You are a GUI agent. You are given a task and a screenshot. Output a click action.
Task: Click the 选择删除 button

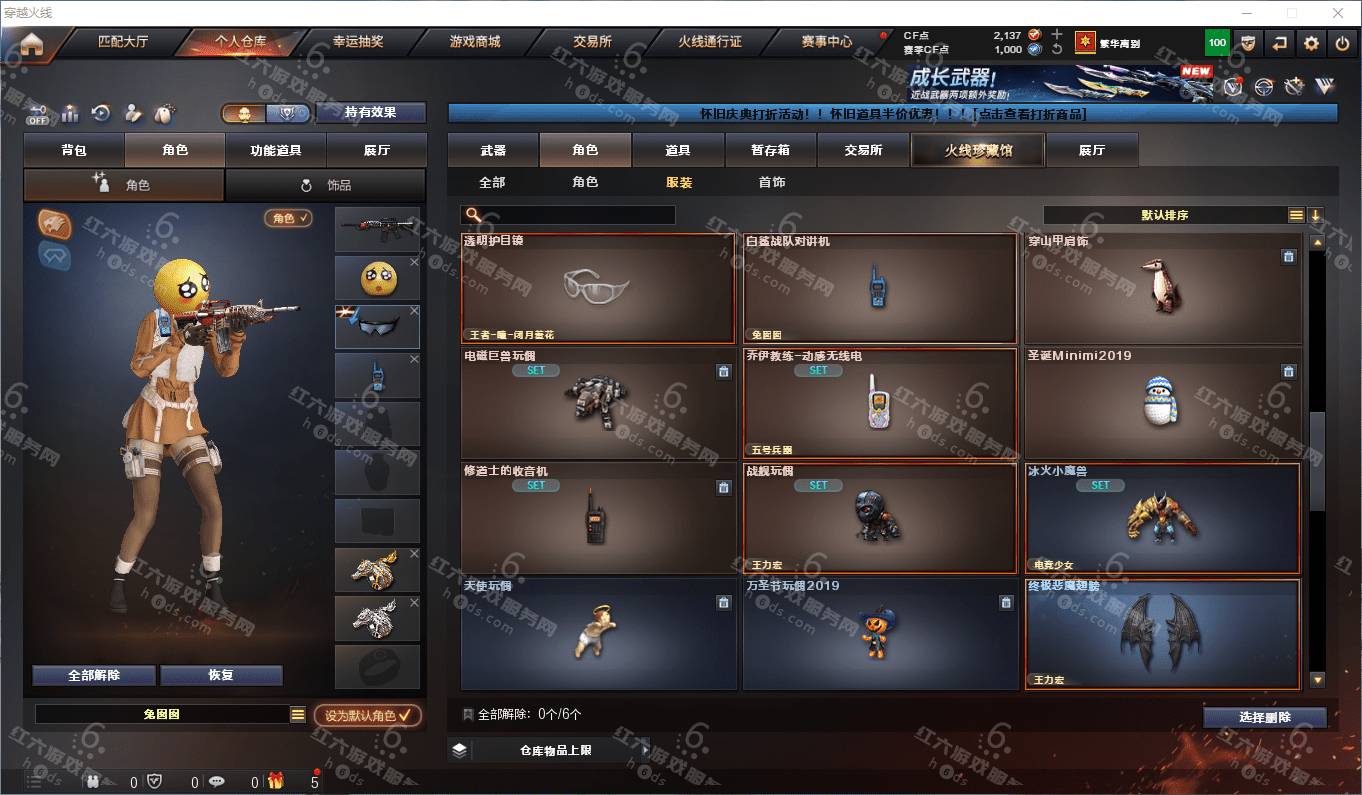click(1265, 717)
